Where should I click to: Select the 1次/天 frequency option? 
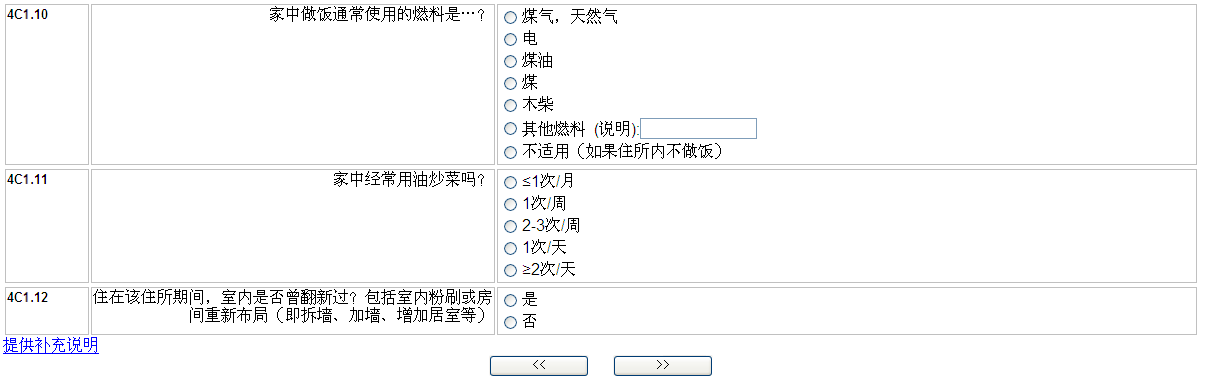tap(510, 248)
